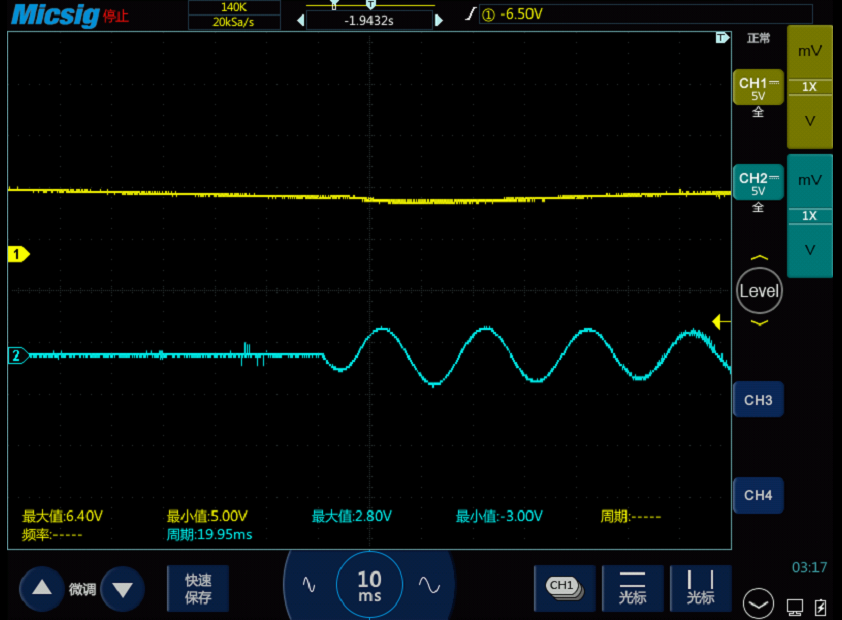Click the yellow period (周期) measurement
Viewport: 842px width, 620px height.
630,516
